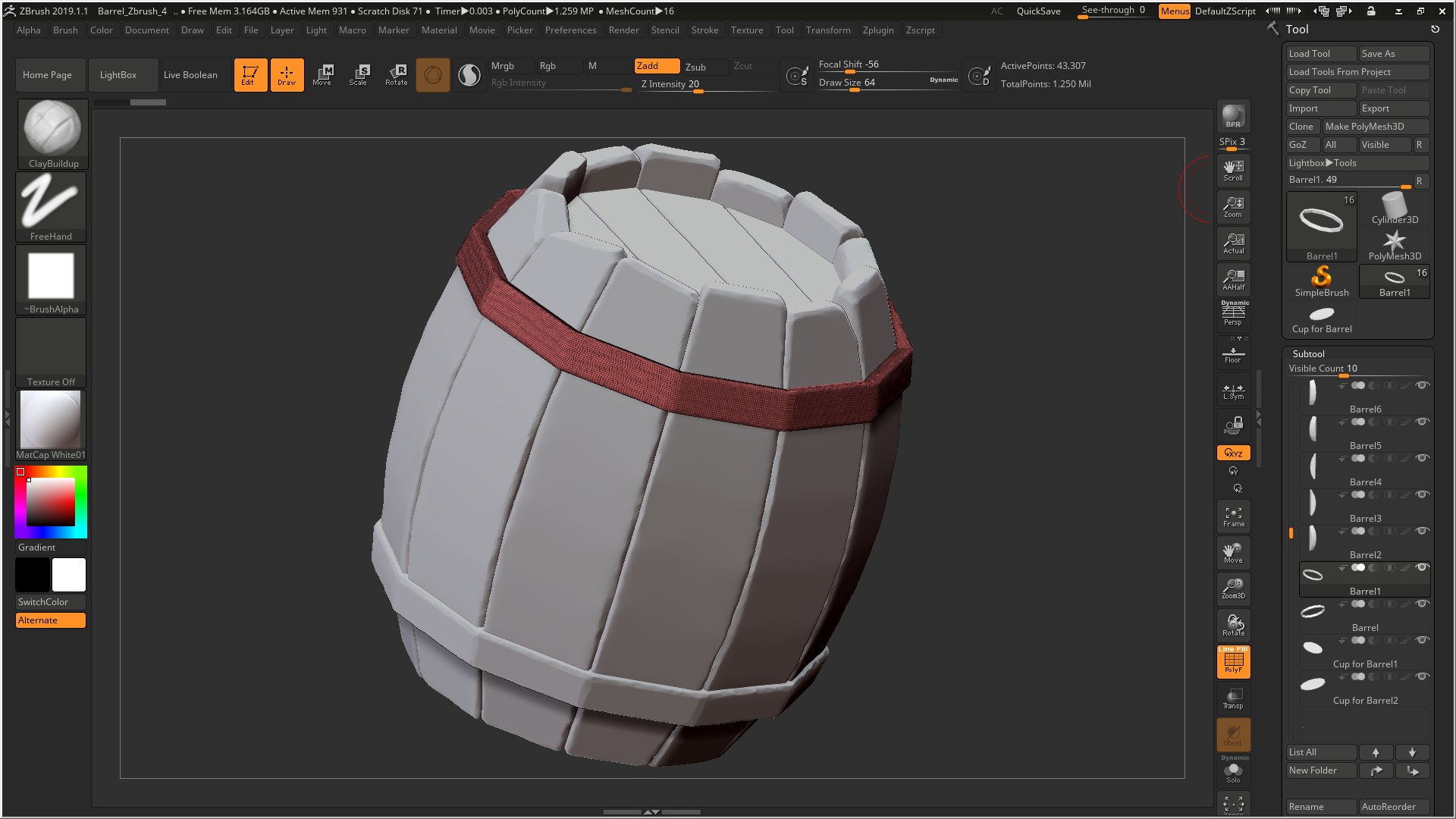1456x819 pixels.
Task: Select the Scroll canvas icon
Action: (x=1233, y=170)
